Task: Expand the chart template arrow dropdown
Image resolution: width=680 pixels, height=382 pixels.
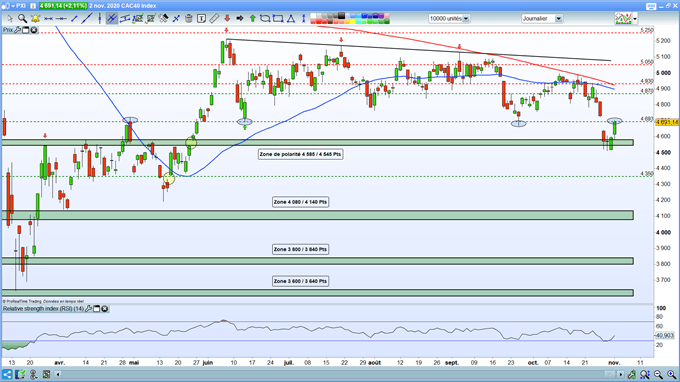Action: tap(635, 19)
